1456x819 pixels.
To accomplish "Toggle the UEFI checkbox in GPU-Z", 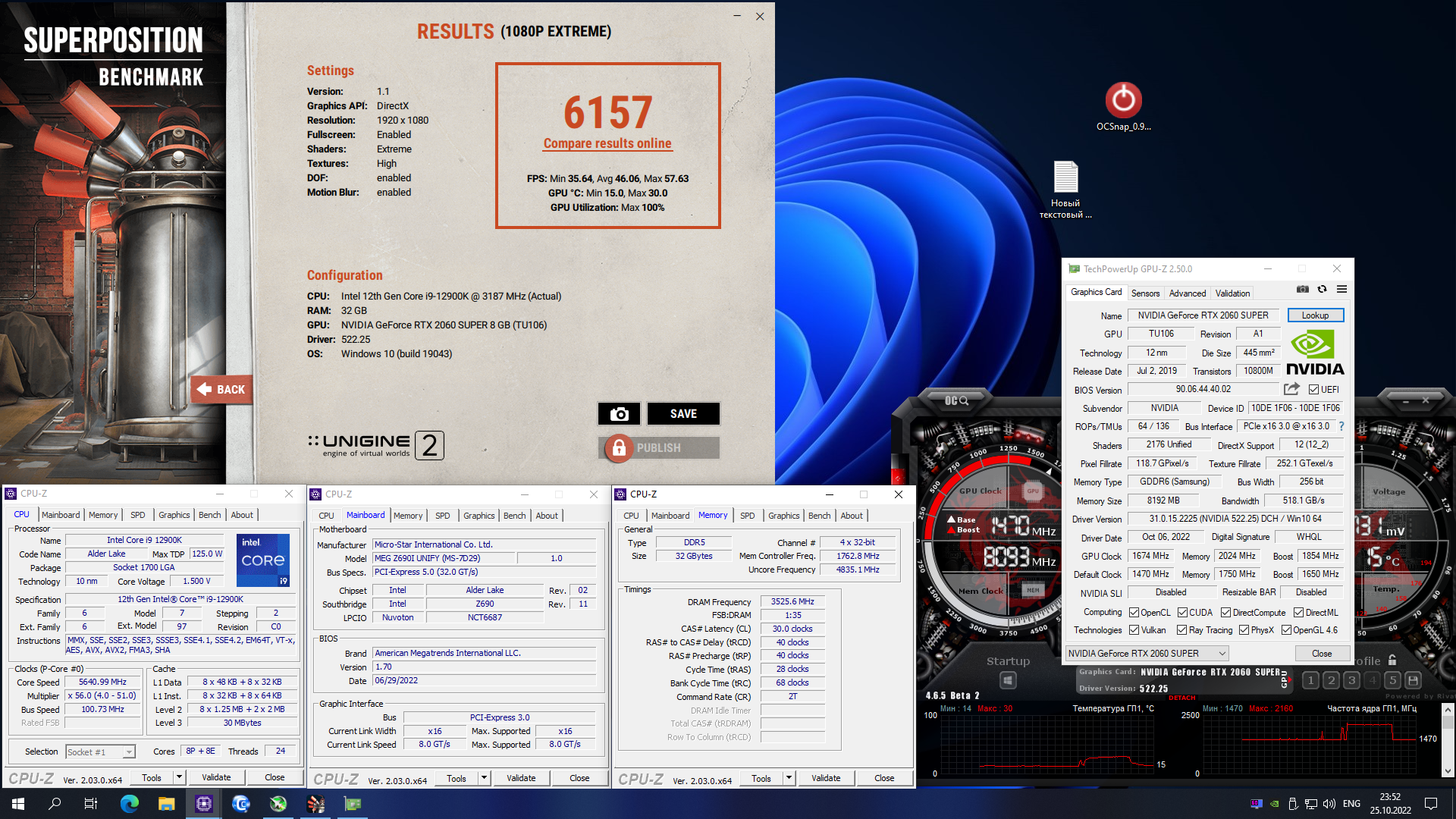I will coord(1313,390).
